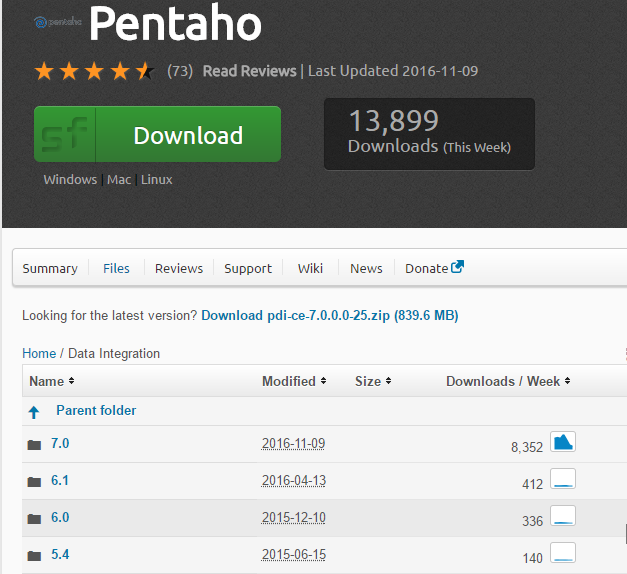Open the News tab

(x=366, y=268)
